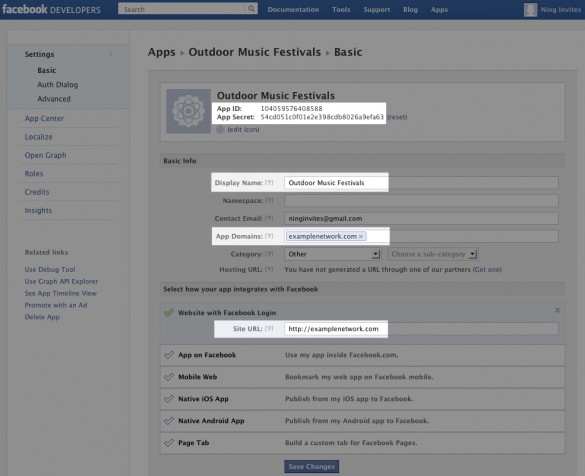Open Insights in sidebar
The height and width of the screenshot is (476, 585).
(x=38, y=210)
